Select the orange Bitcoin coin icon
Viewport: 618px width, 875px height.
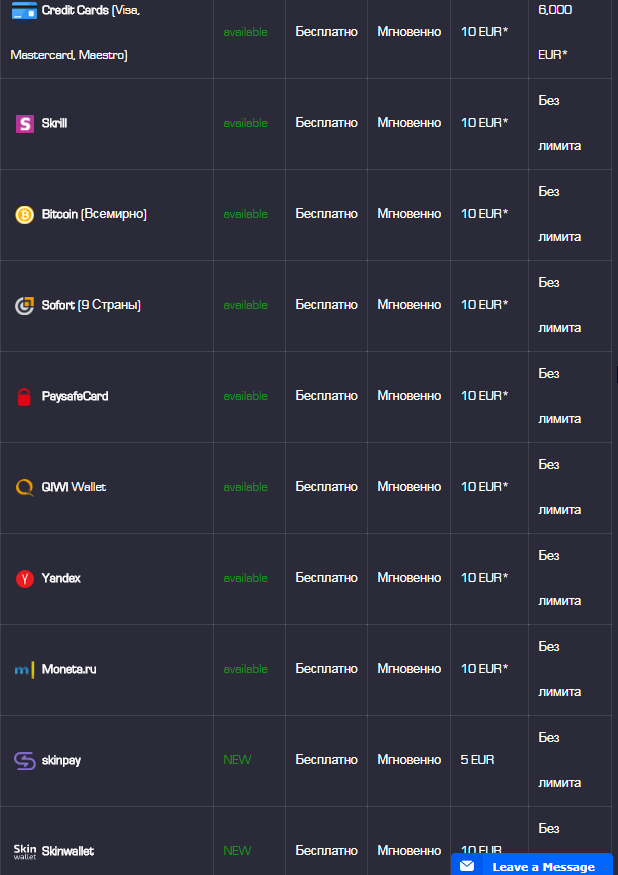coord(24,215)
